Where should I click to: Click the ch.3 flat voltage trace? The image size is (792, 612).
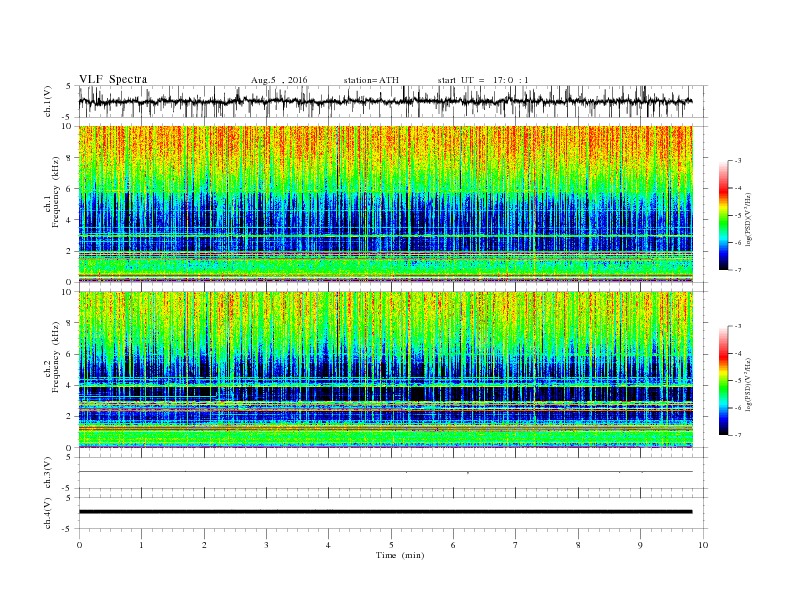pyautogui.click(x=385, y=472)
